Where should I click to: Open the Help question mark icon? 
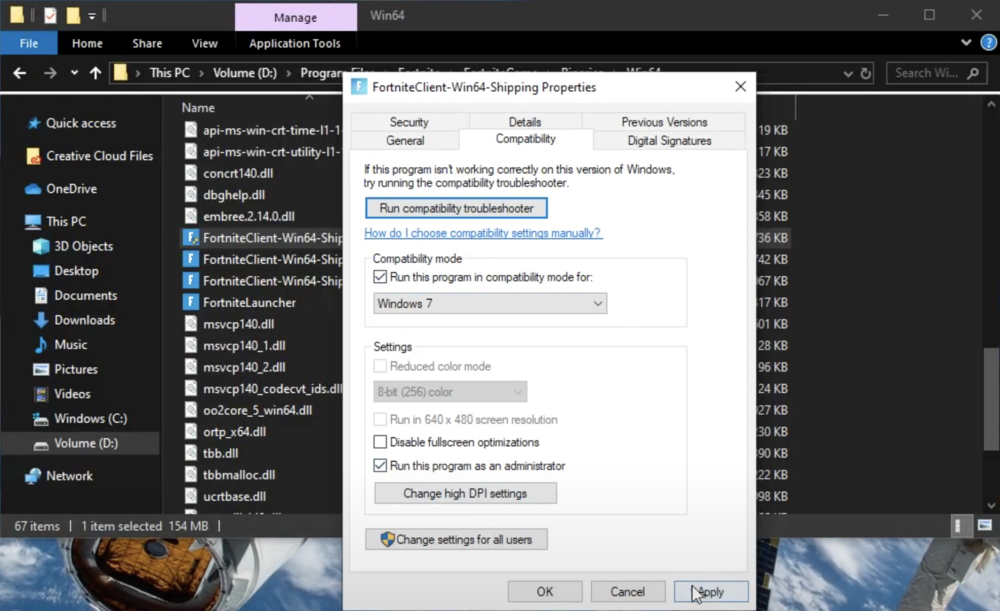989,43
